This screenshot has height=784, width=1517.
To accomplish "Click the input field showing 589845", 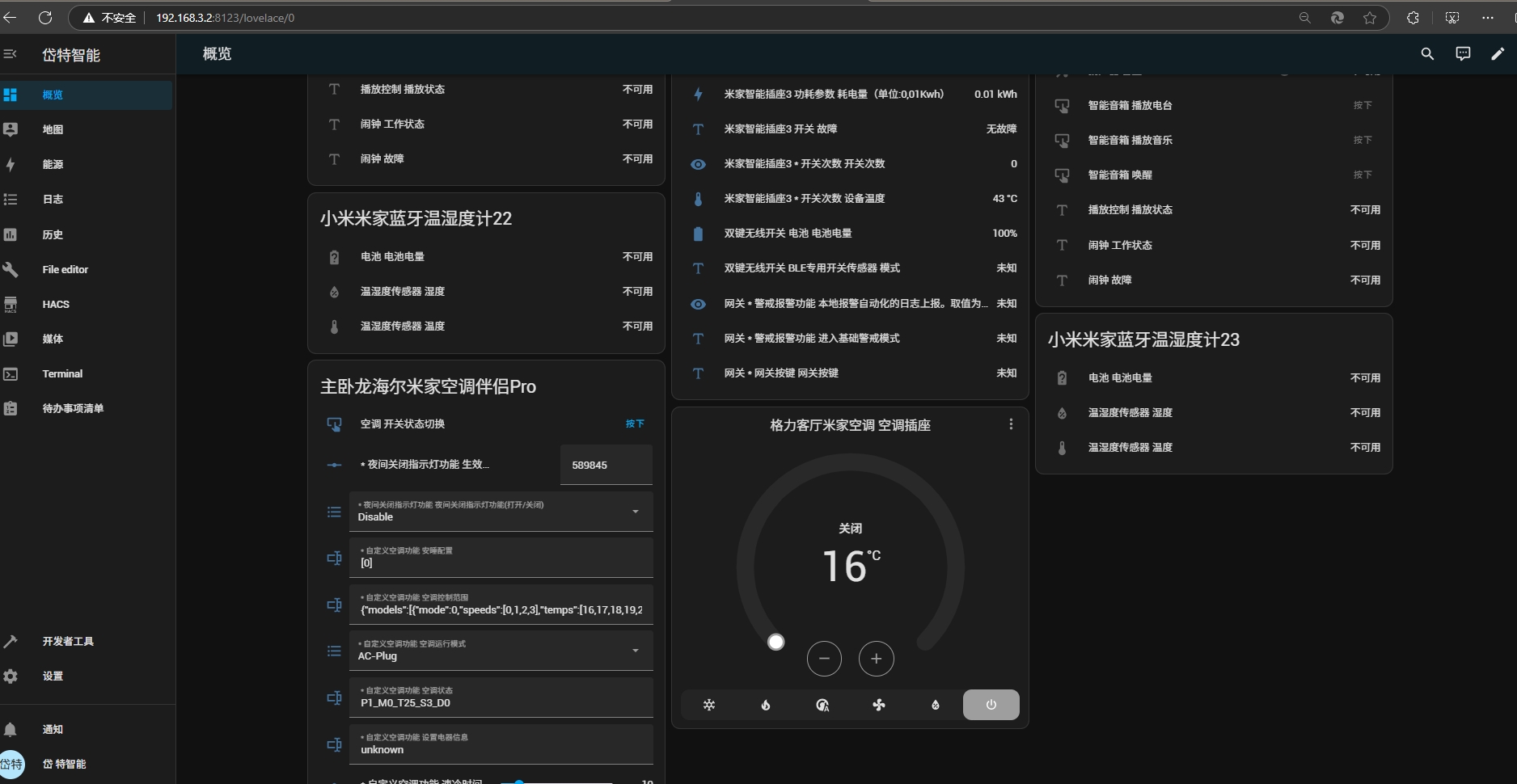I will pos(606,466).
